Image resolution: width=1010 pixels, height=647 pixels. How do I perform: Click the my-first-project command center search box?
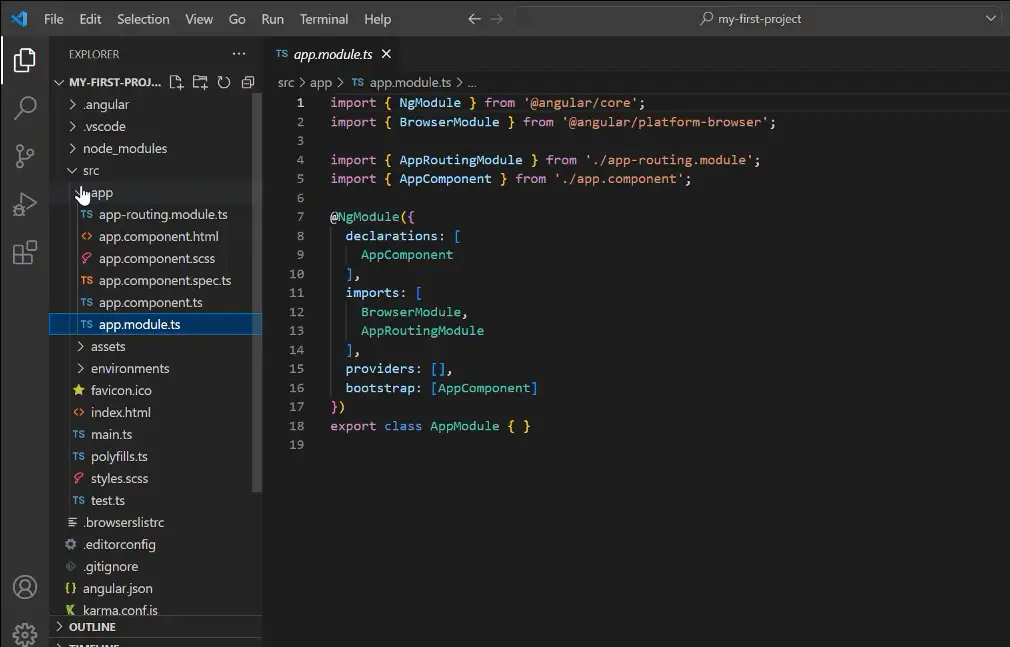pos(759,19)
